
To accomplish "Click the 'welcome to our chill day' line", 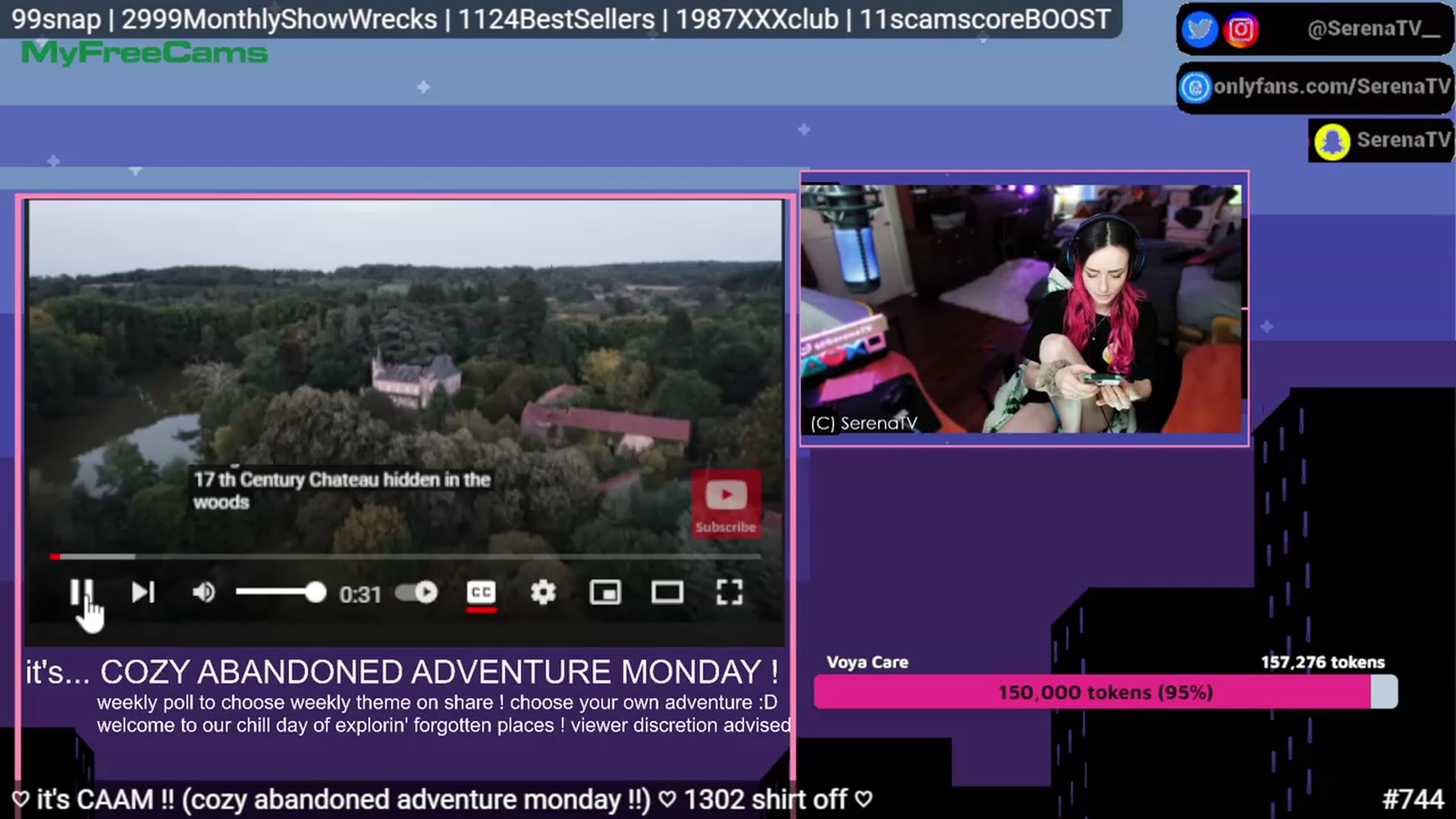I will click(x=444, y=725).
